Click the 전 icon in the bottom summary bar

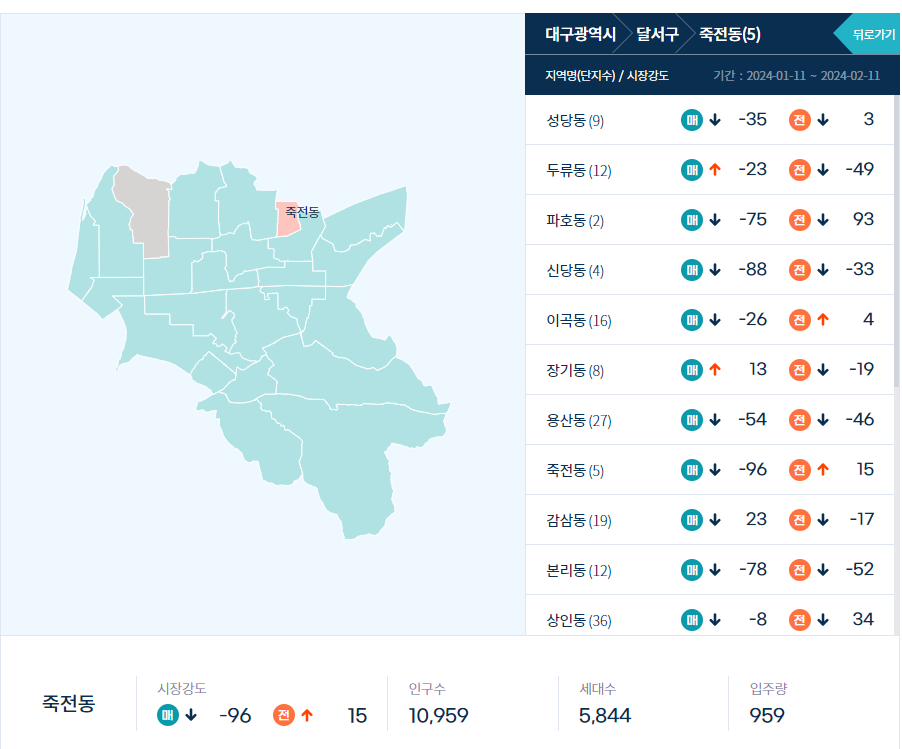point(283,716)
